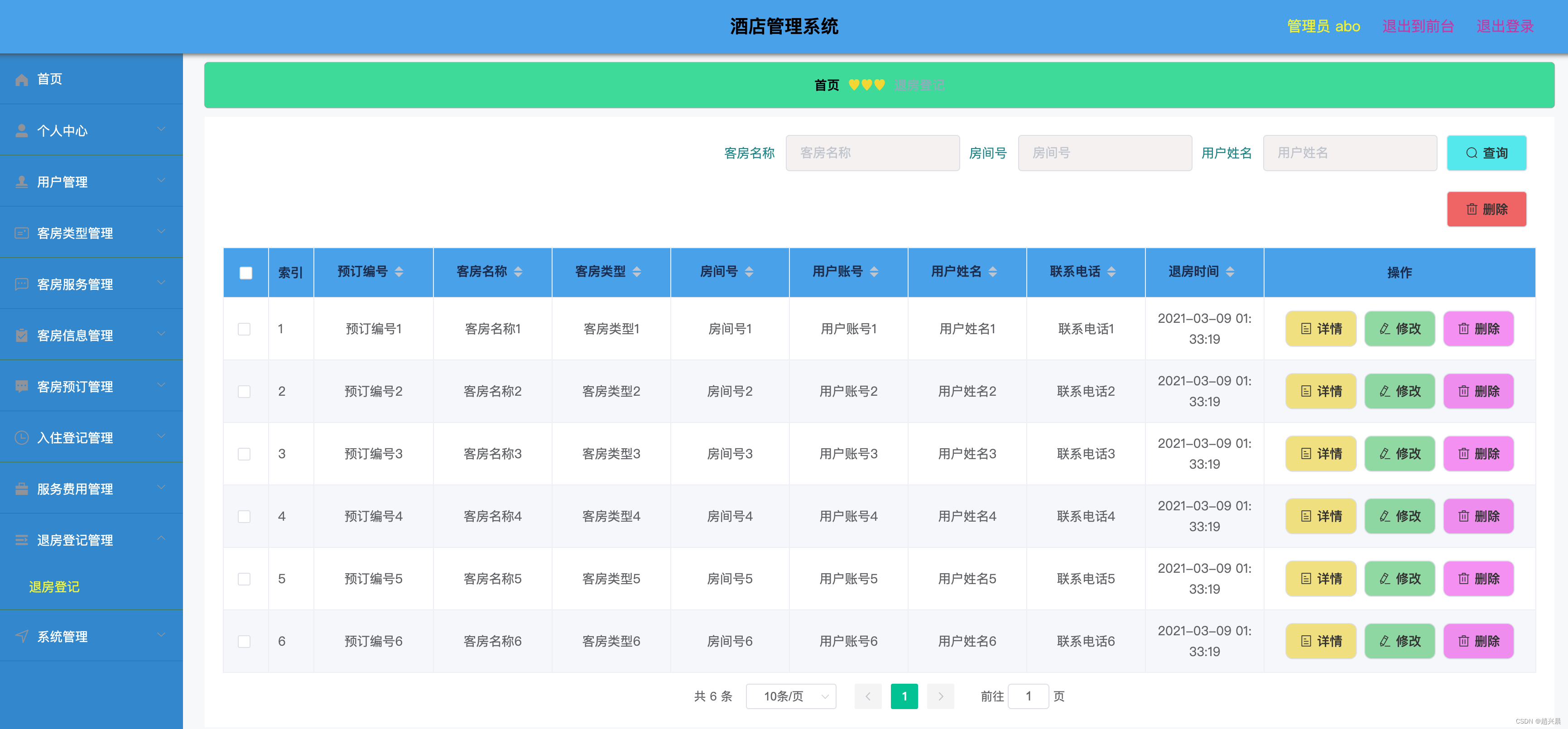Select the 个人中心 person icon
This screenshot has height=729, width=1568.
pos(22,130)
